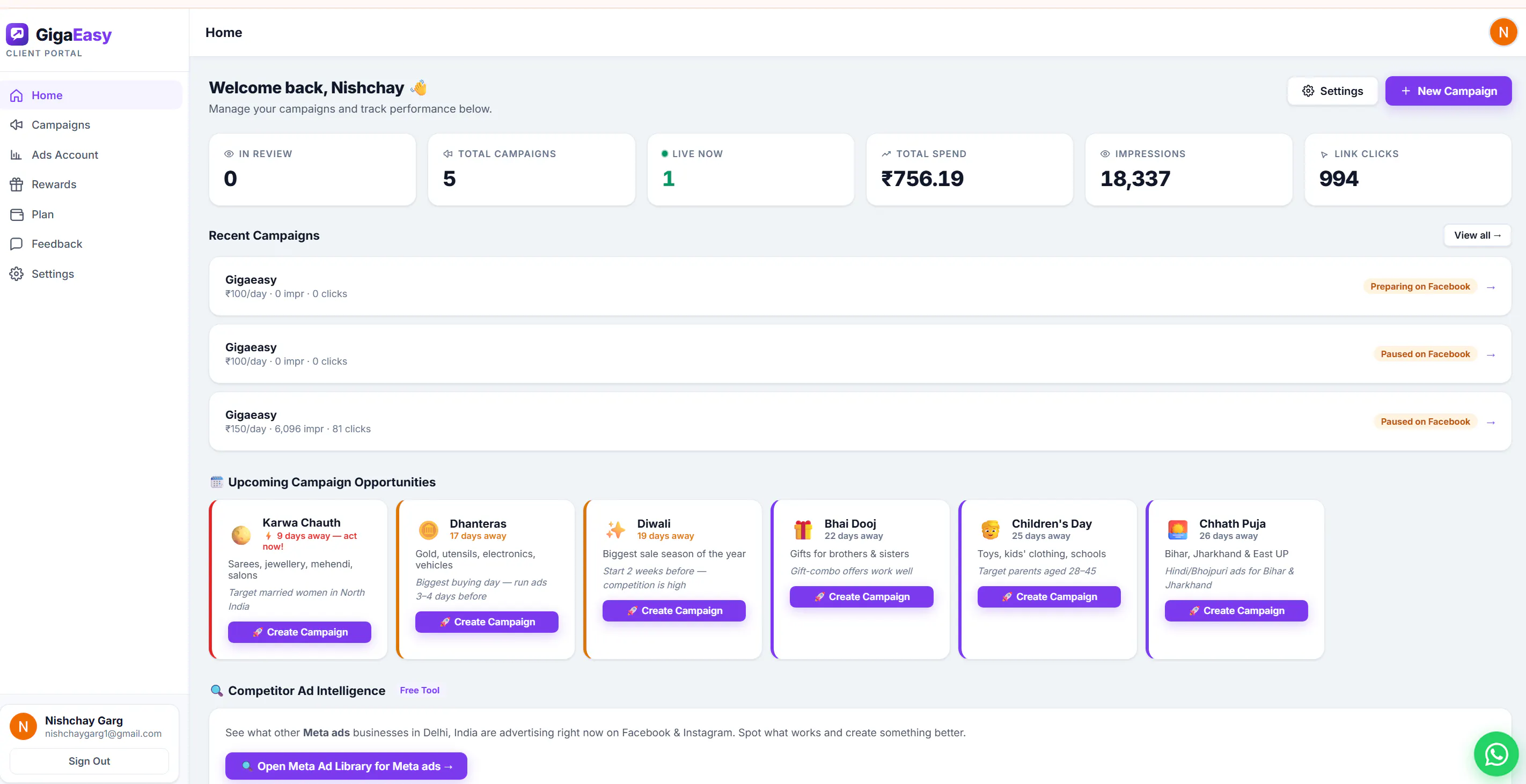Viewport: 1526px width, 784px height.
Task: Click the first Paused on Facebook badge
Action: pos(1425,354)
